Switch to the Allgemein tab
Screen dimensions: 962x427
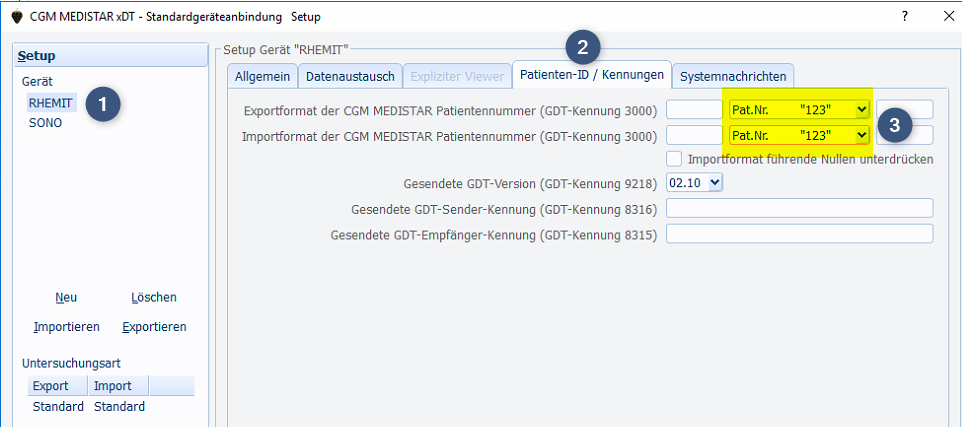(262, 76)
